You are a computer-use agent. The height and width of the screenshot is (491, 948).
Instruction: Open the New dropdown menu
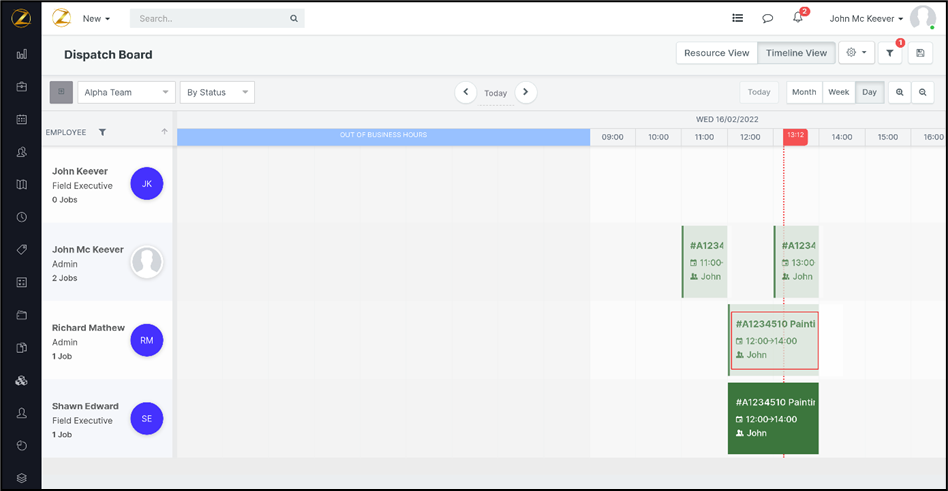[x=97, y=19]
